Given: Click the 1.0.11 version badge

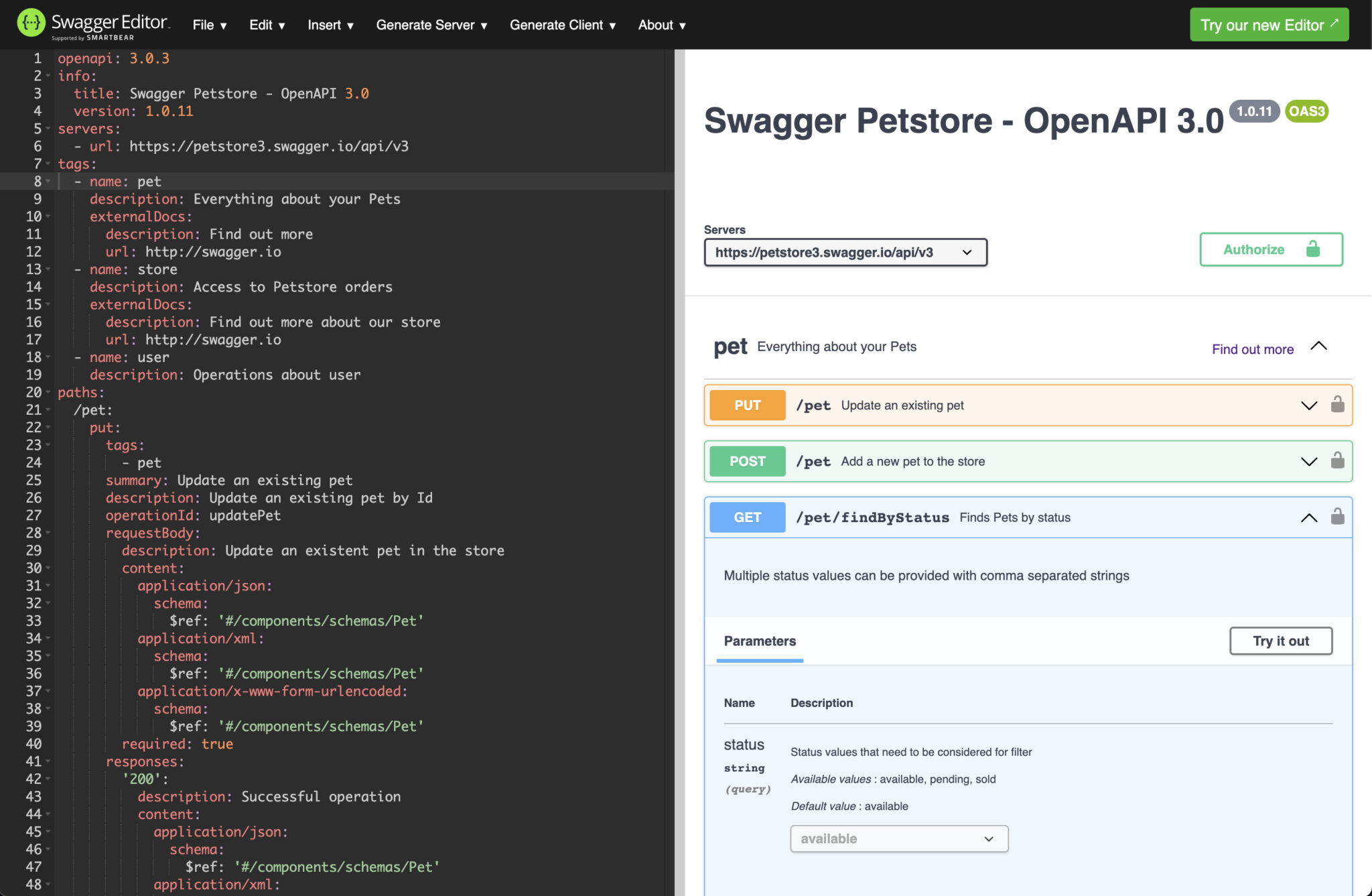Looking at the screenshot, I should click(x=1253, y=111).
